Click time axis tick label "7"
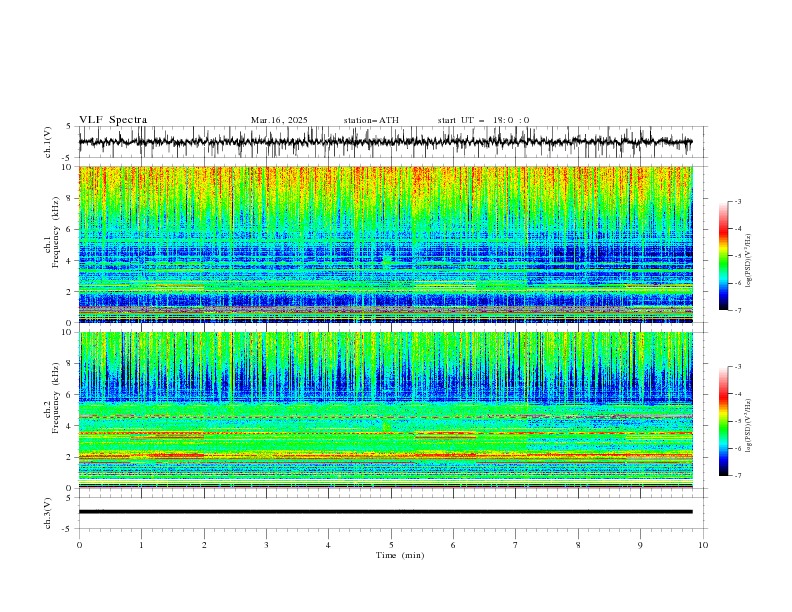792x612 pixels. click(x=516, y=545)
